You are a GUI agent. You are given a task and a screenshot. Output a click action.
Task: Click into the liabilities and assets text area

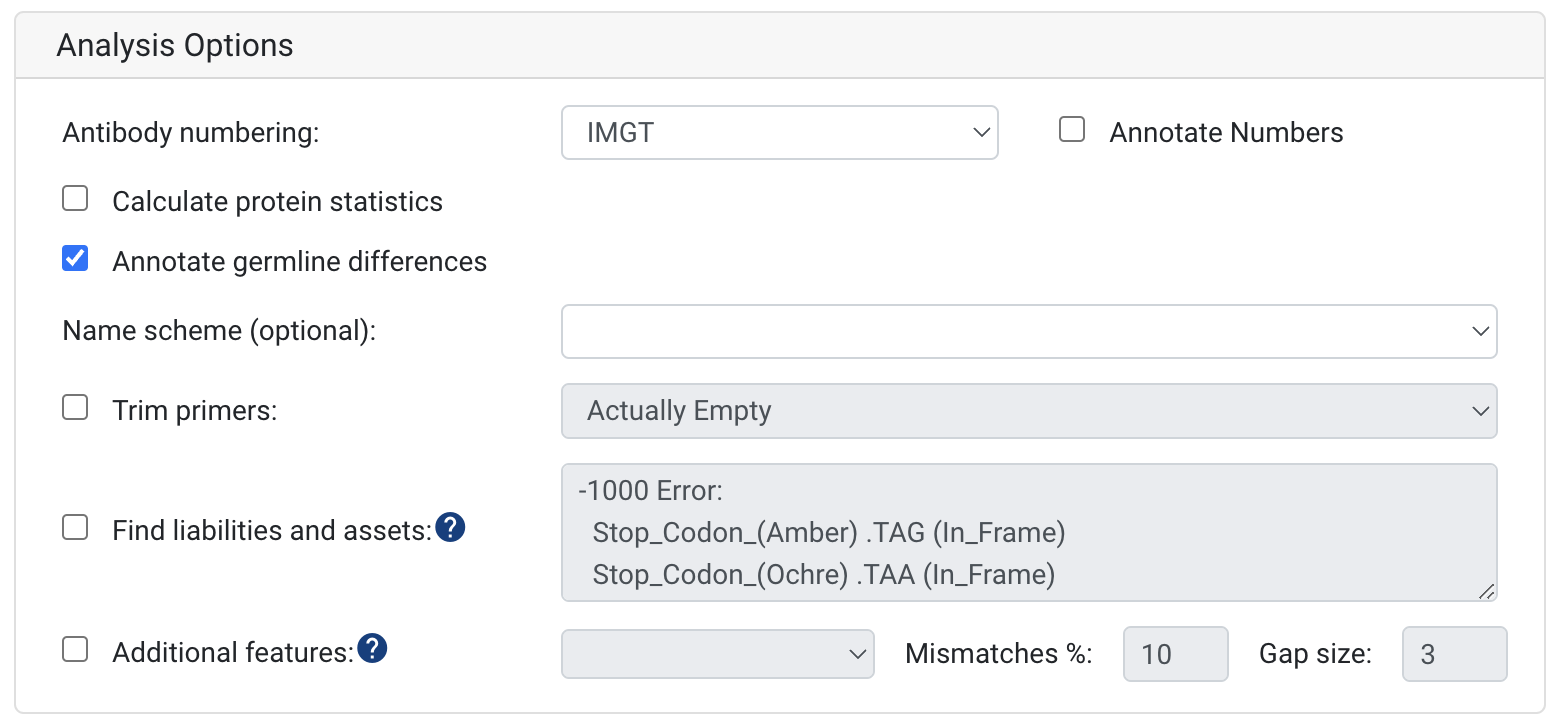(1029, 532)
